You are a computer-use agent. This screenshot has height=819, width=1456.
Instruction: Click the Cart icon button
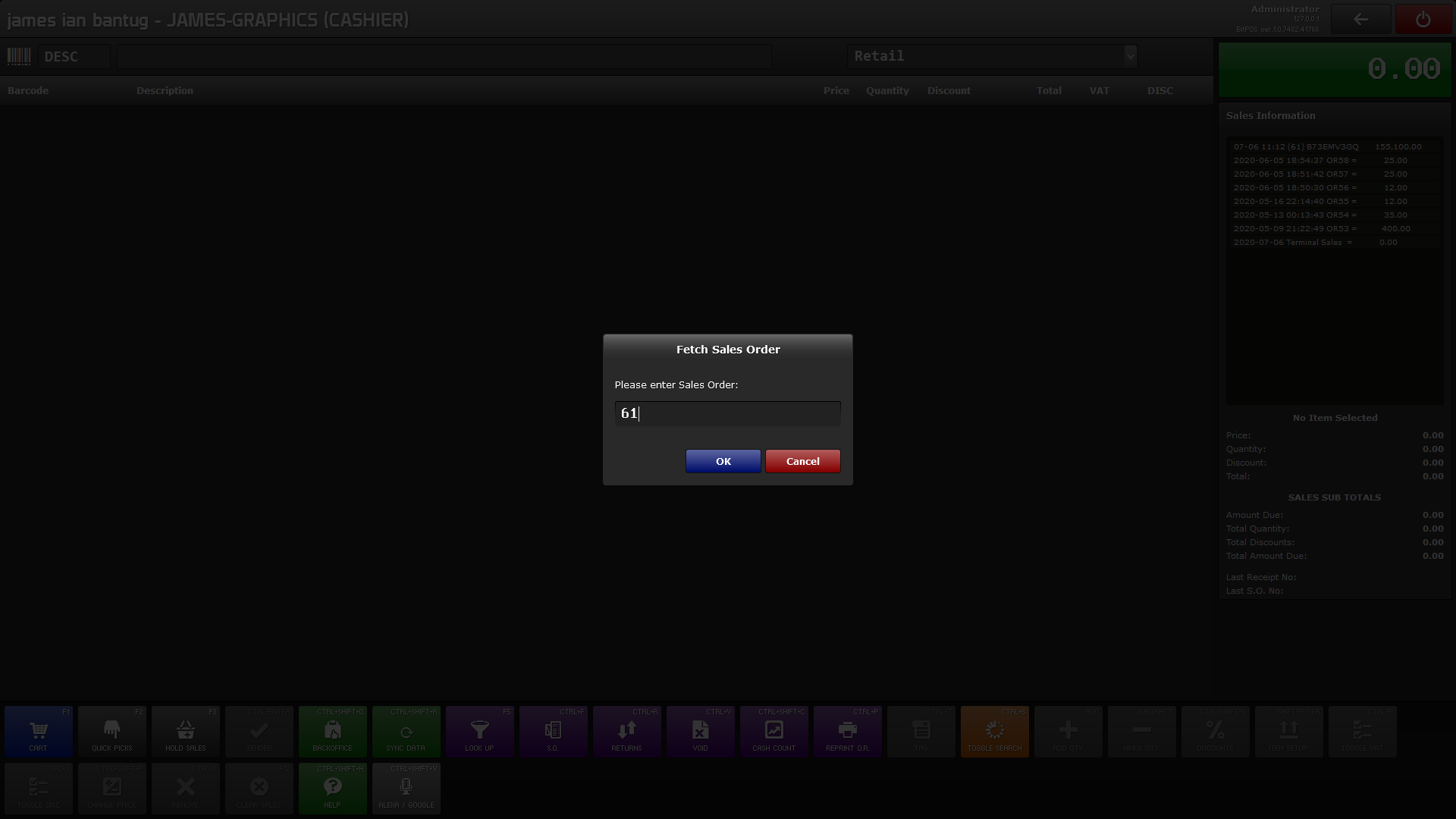pyautogui.click(x=39, y=732)
